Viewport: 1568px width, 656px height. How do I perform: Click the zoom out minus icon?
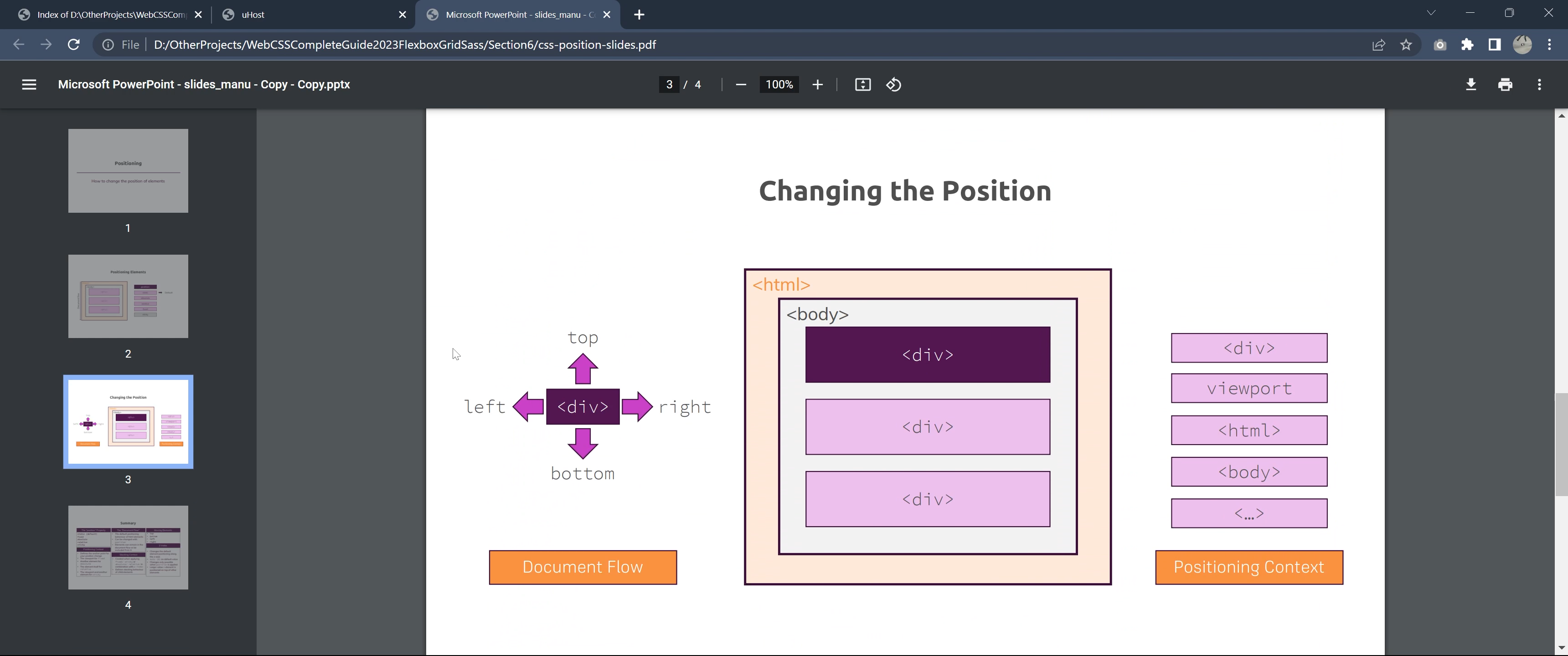(741, 85)
